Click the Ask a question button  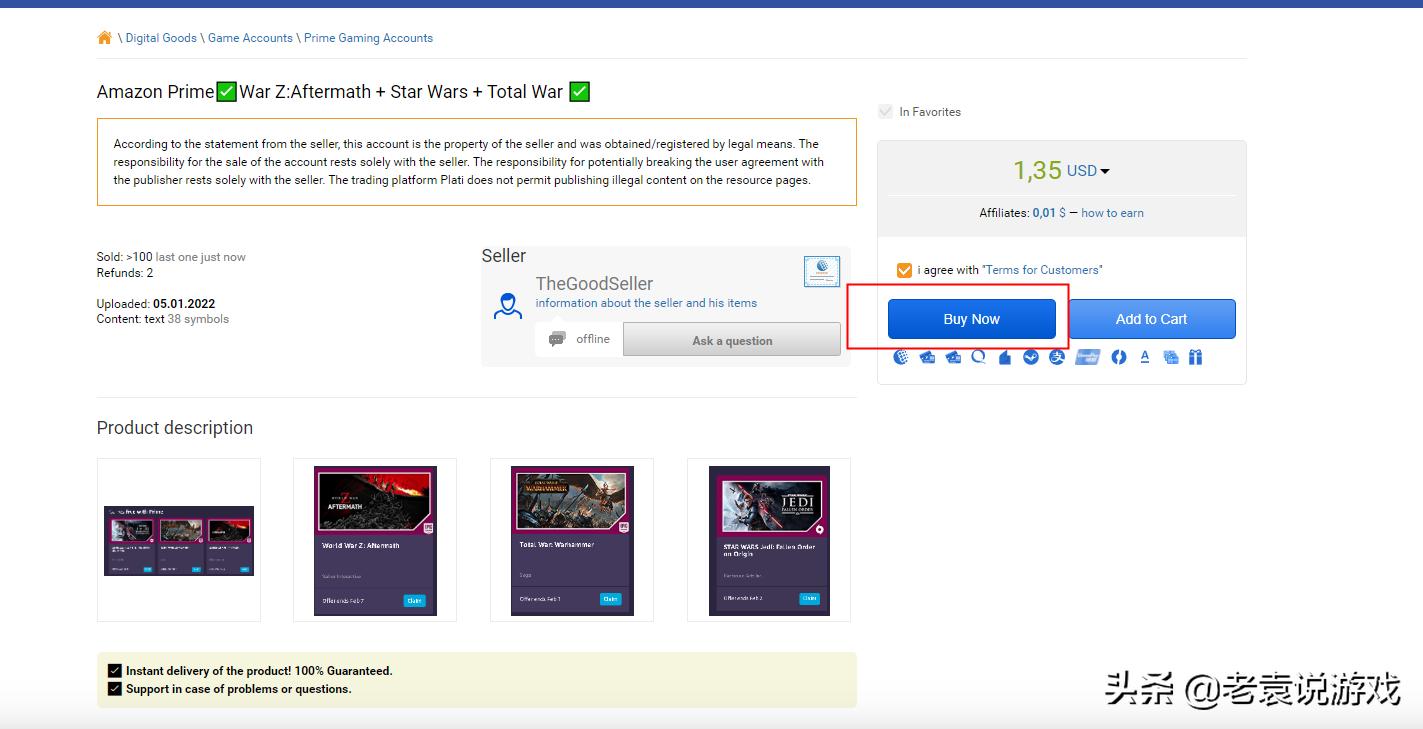tap(732, 340)
